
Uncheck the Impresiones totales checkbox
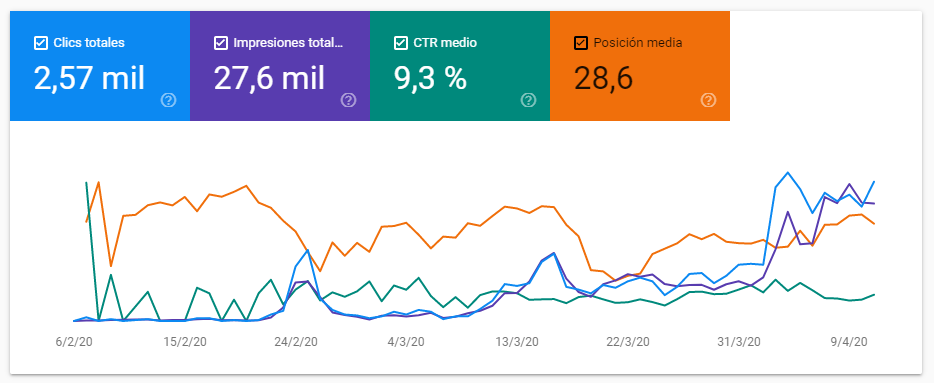(220, 43)
